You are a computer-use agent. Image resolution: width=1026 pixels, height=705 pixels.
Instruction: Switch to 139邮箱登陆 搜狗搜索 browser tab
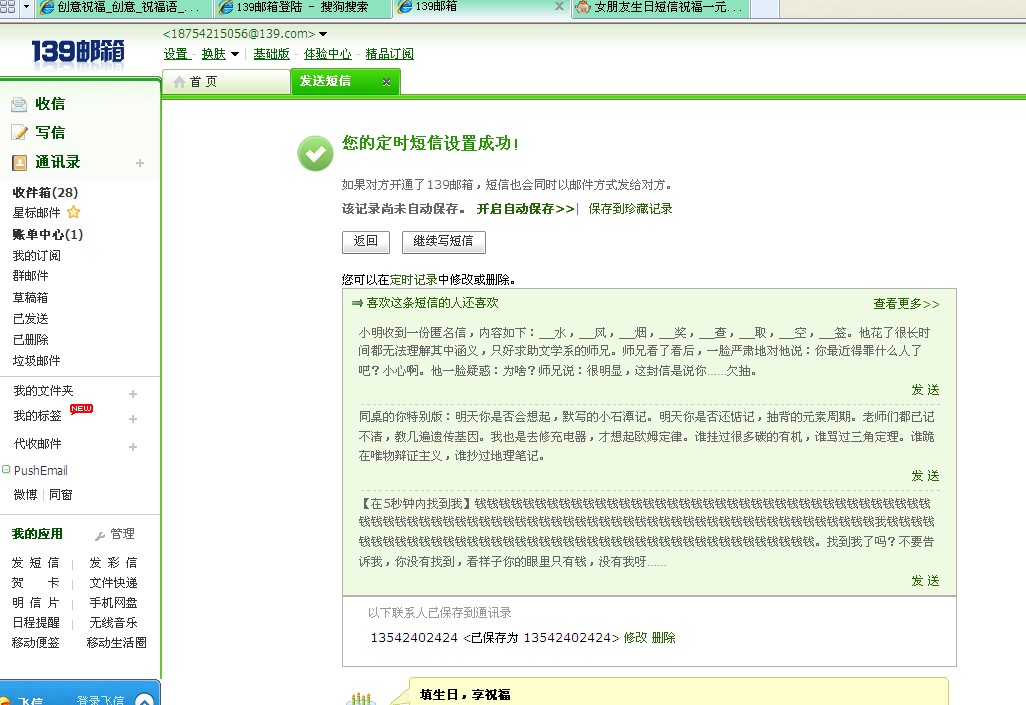tap(303, 7)
